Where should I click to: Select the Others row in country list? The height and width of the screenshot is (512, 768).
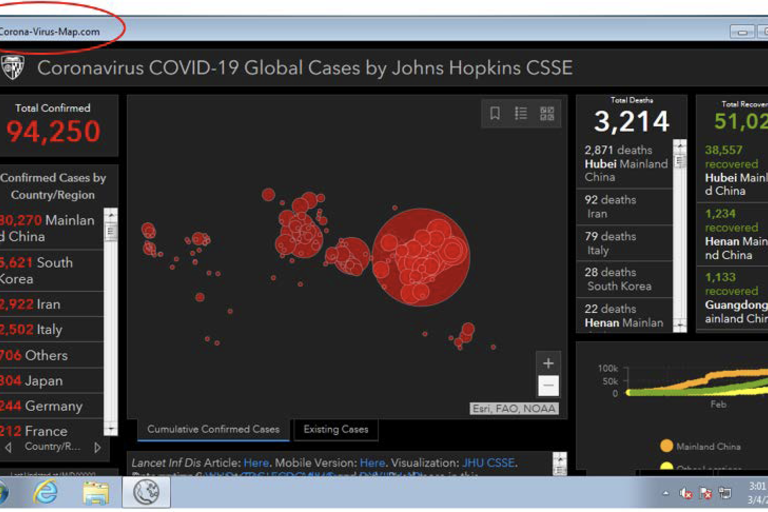pos(51,355)
